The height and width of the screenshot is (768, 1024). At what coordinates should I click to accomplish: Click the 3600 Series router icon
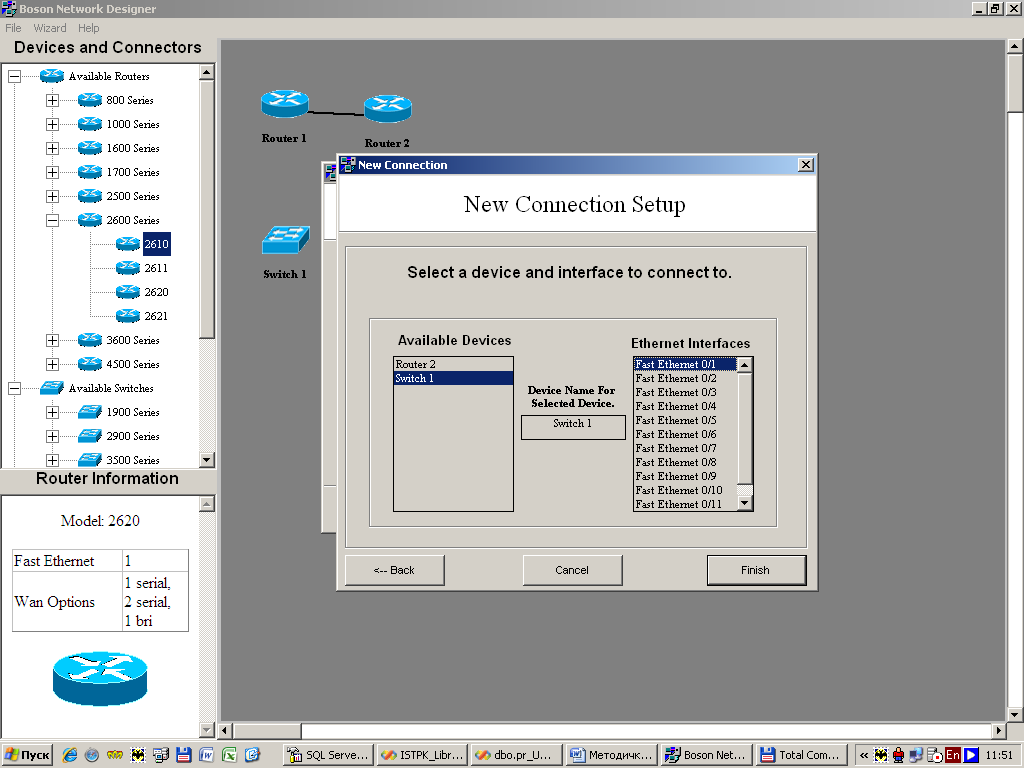pos(89,340)
